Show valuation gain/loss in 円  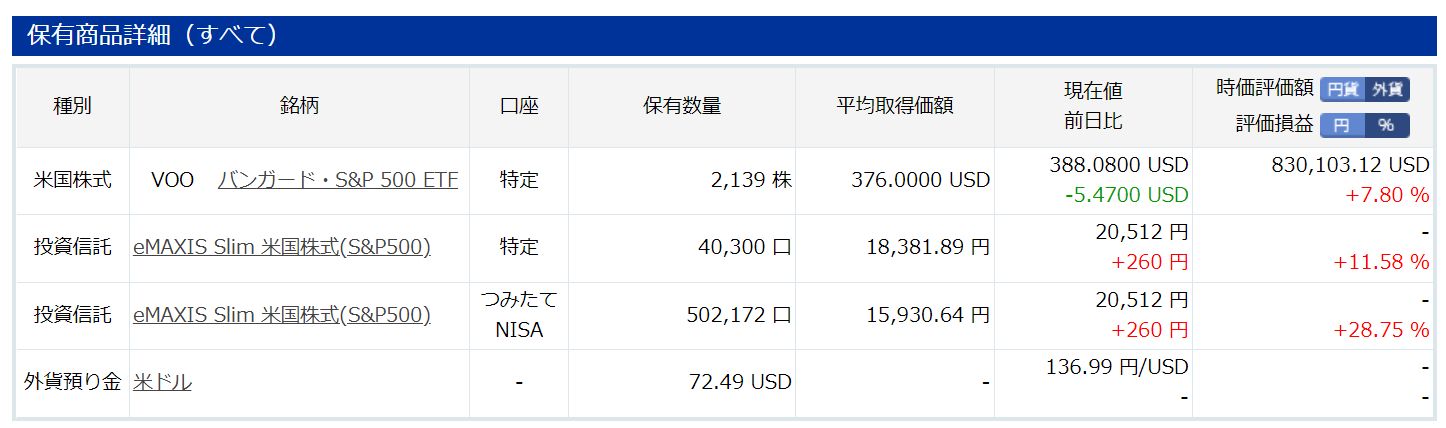(x=1342, y=125)
